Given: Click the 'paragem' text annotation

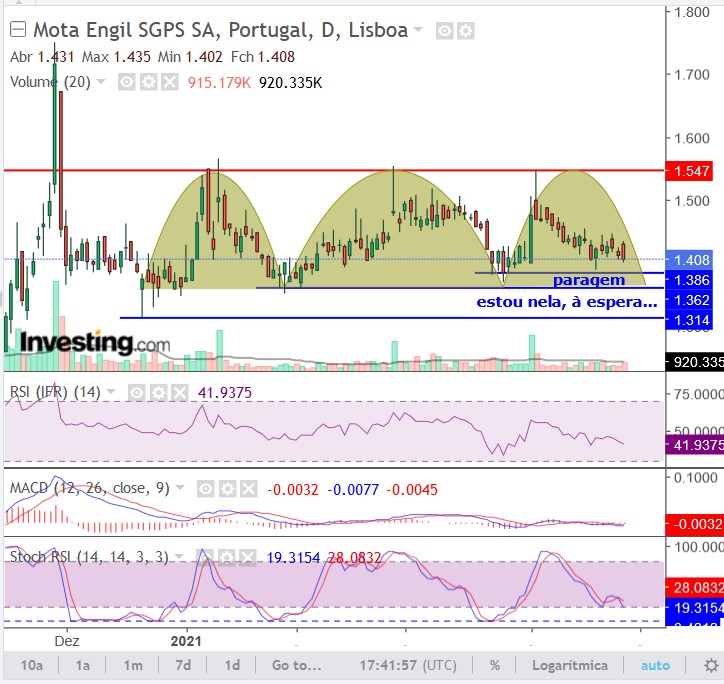Looking at the screenshot, I should pyautogui.click(x=589, y=280).
